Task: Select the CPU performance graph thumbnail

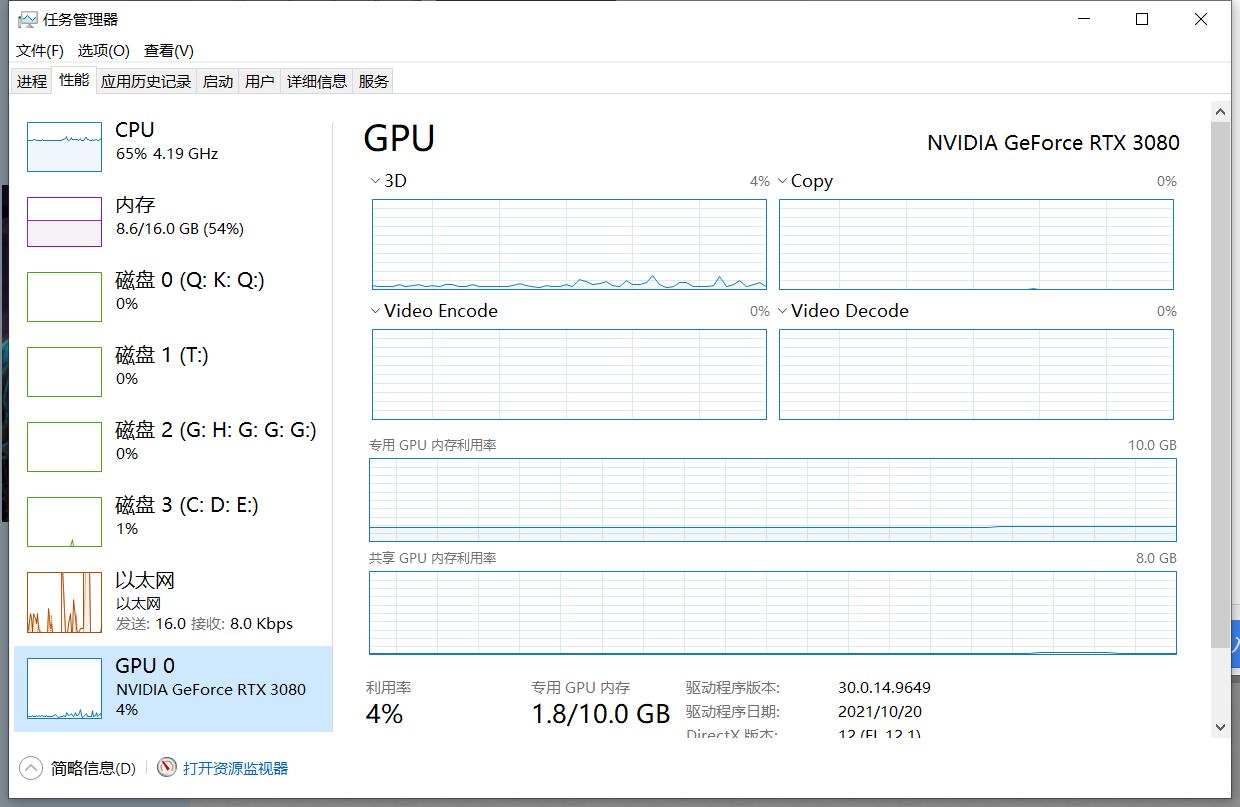Action: (64, 147)
